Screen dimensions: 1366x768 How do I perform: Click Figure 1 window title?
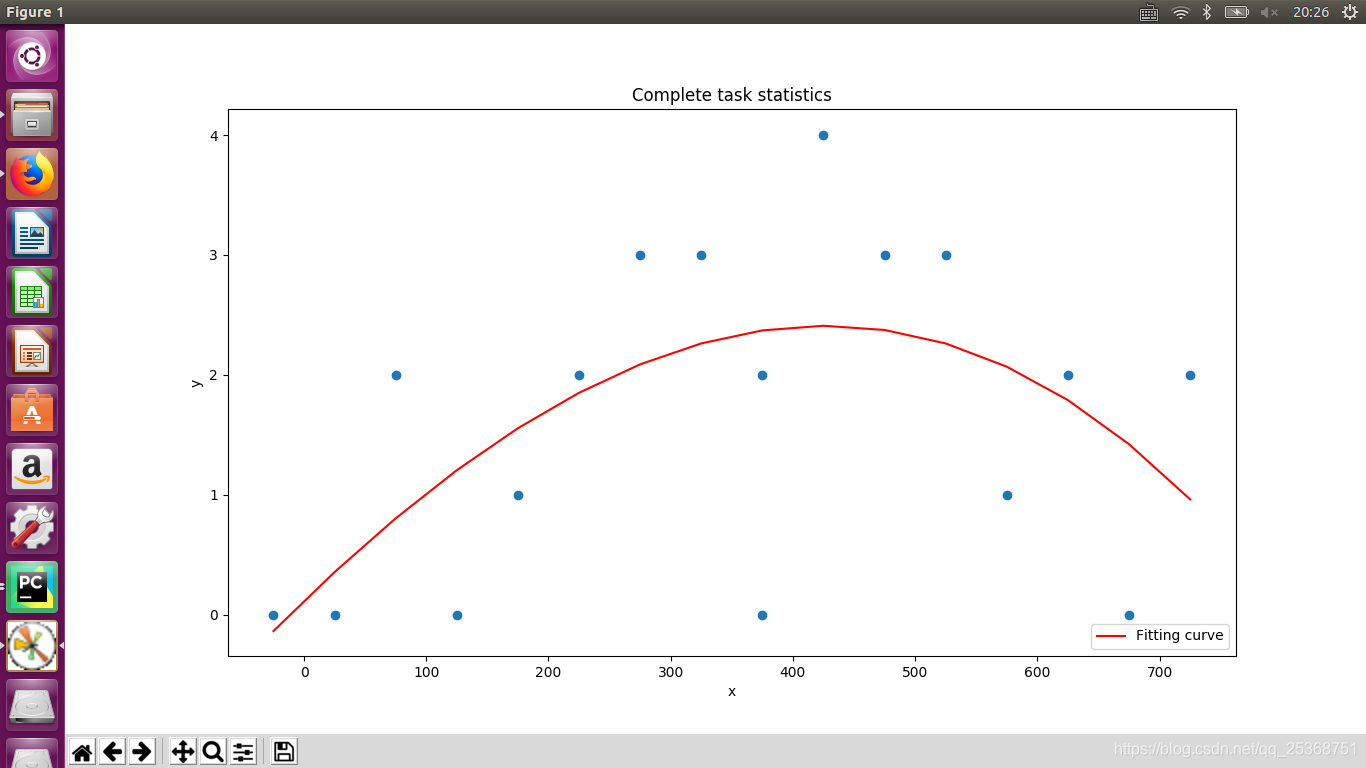[35, 12]
